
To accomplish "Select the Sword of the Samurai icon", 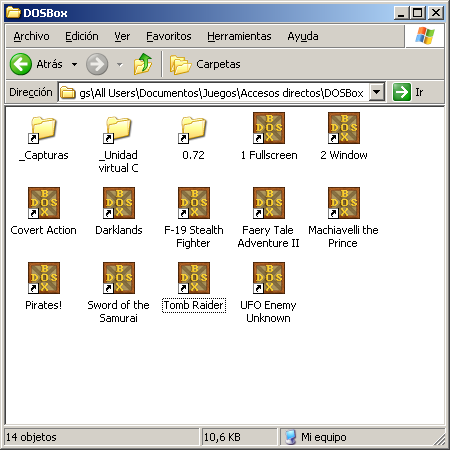I will point(119,278).
